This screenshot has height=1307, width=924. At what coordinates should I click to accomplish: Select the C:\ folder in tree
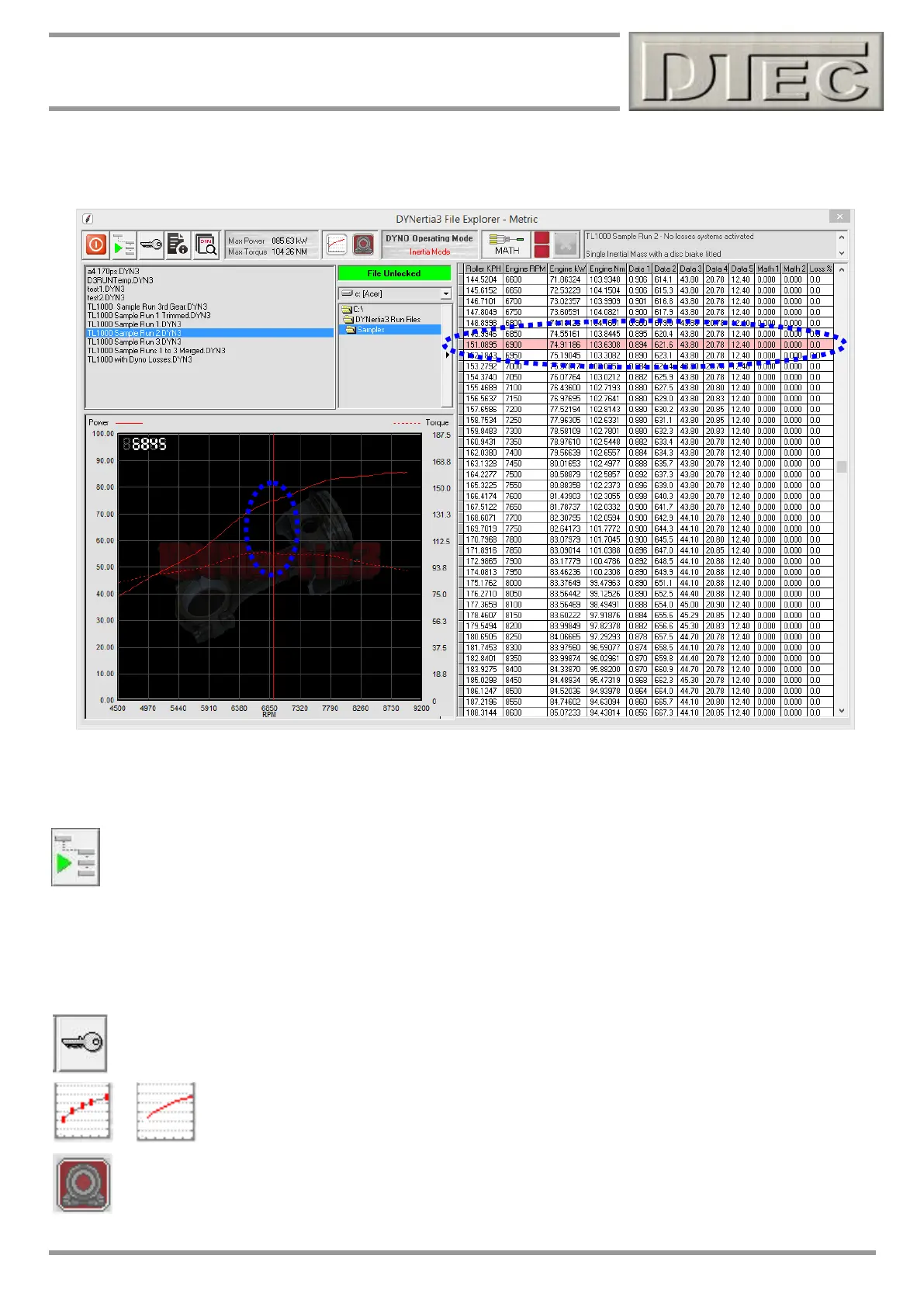point(353,309)
